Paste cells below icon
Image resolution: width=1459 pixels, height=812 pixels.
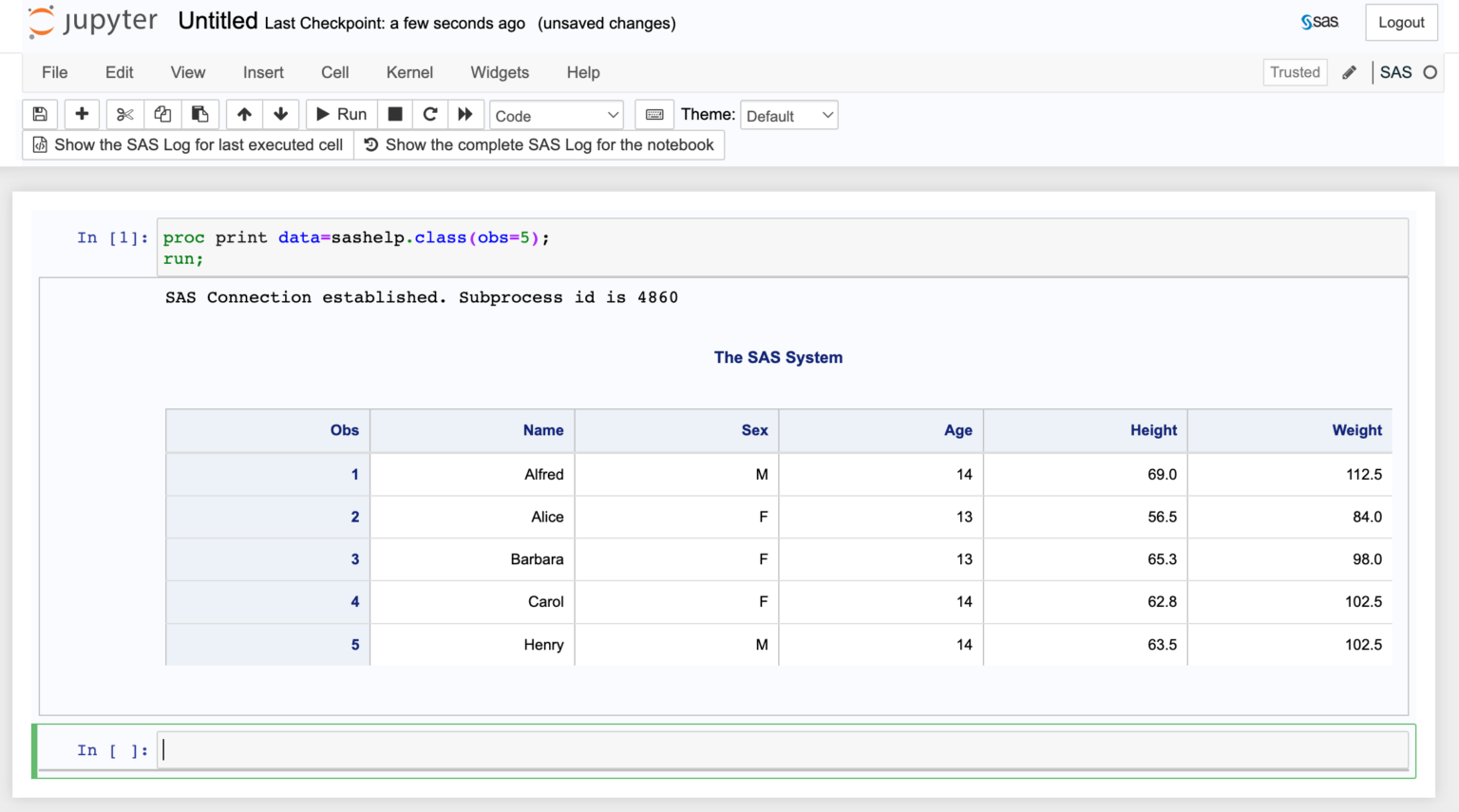(x=200, y=115)
